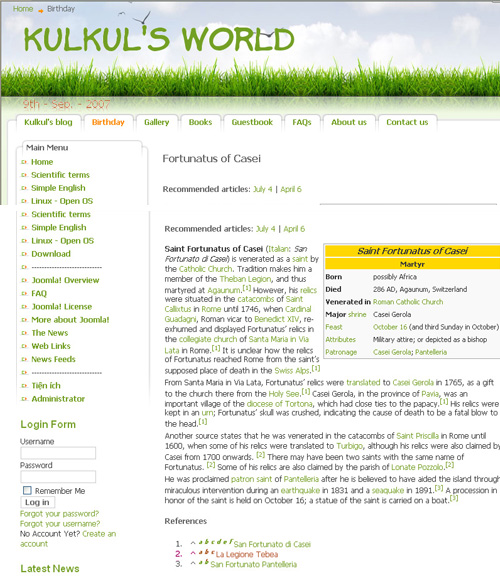This screenshot has height=576, width=500.
Task: Open the Feast infobox link
Action: pyautogui.click(x=334, y=327)
